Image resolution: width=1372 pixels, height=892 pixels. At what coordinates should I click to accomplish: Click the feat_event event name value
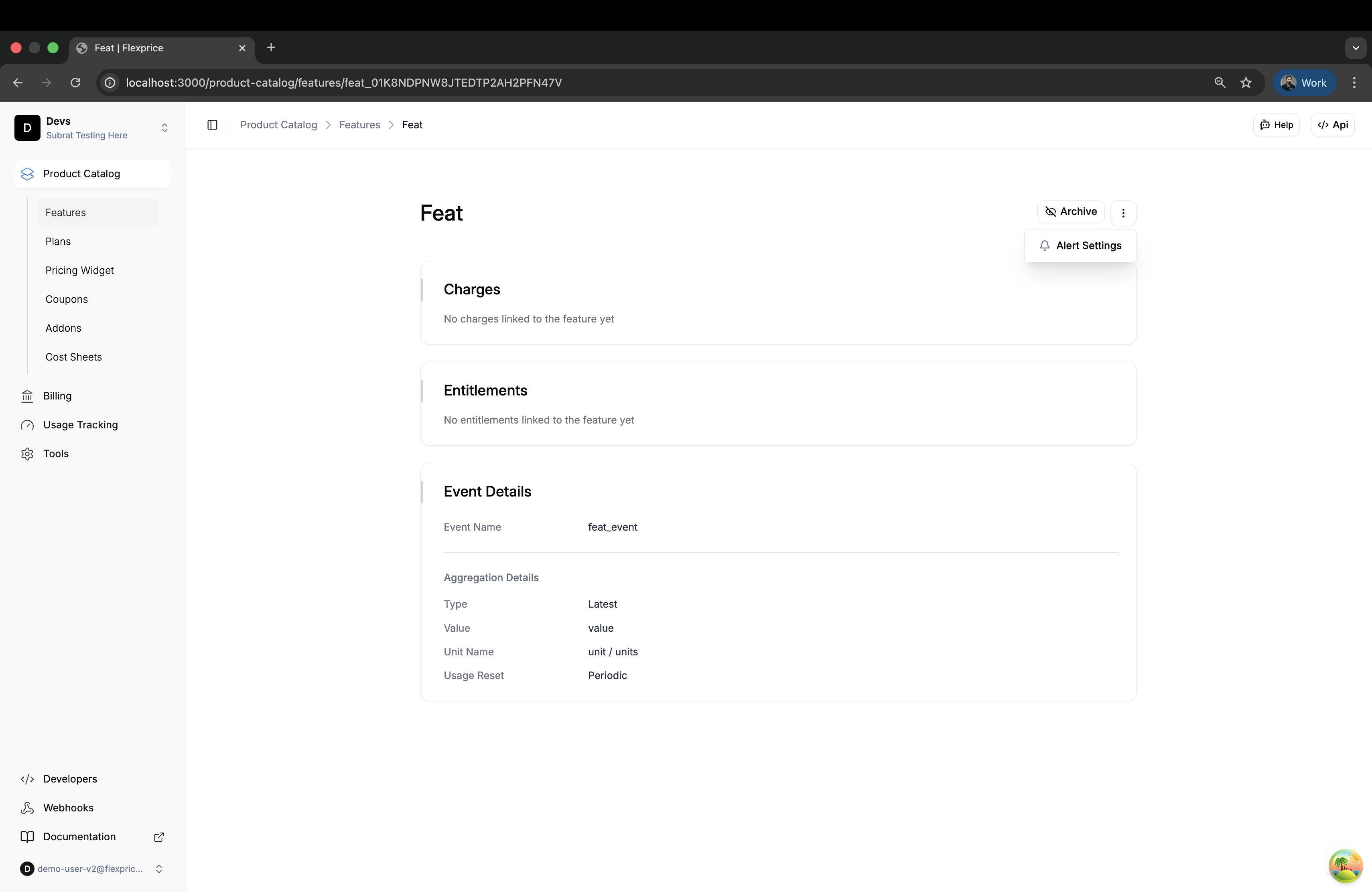[613, 527]
